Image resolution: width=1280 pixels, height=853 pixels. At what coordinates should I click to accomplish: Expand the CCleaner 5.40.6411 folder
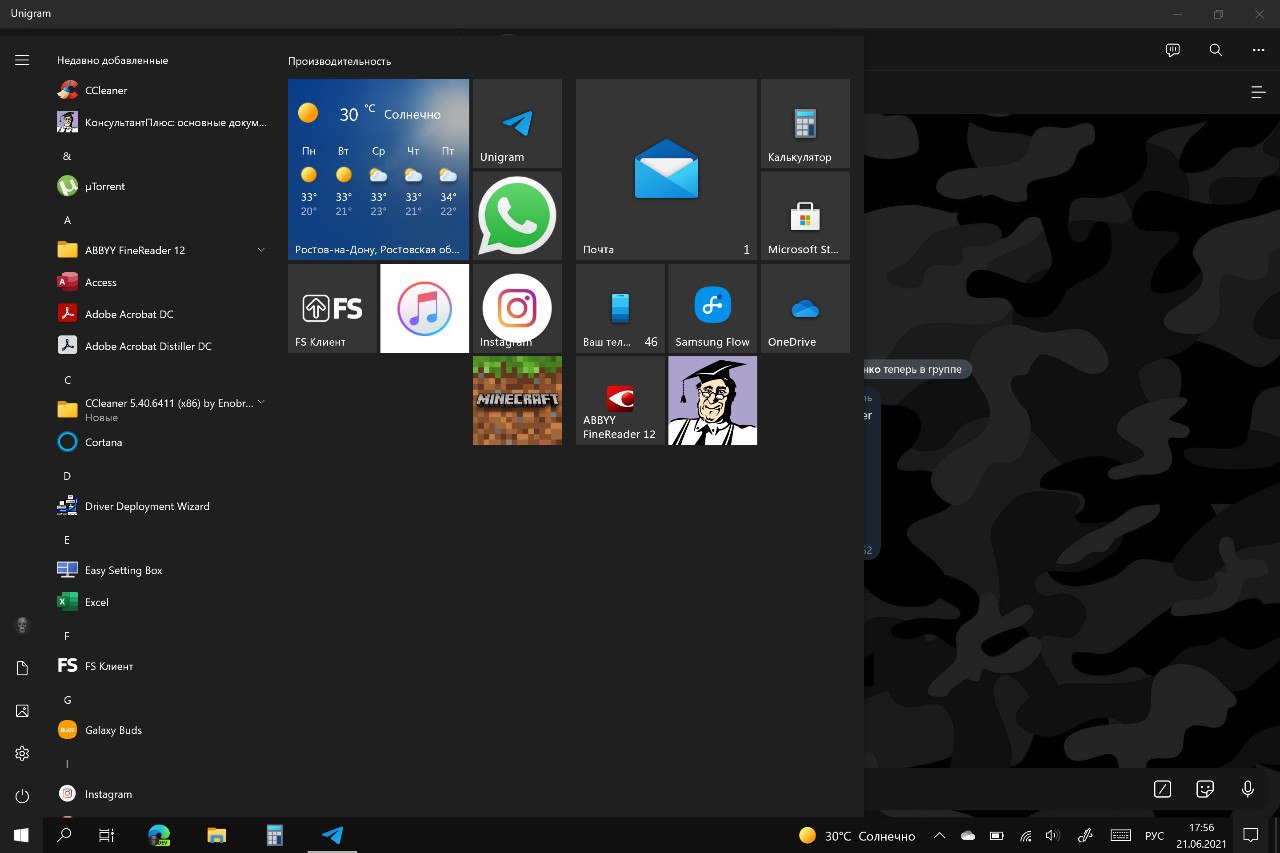tap(160, 409)
